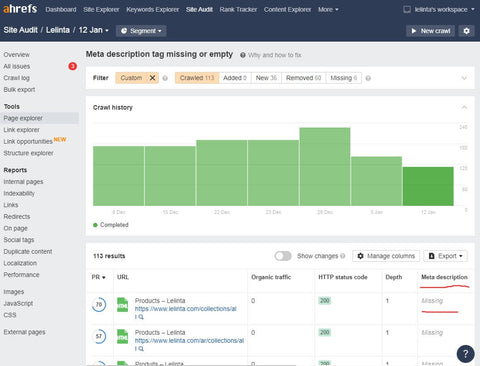Viewport: 480px width, 366px height.
Task: Click the 5 Jan crawl history bar
Action: [376, 181]
